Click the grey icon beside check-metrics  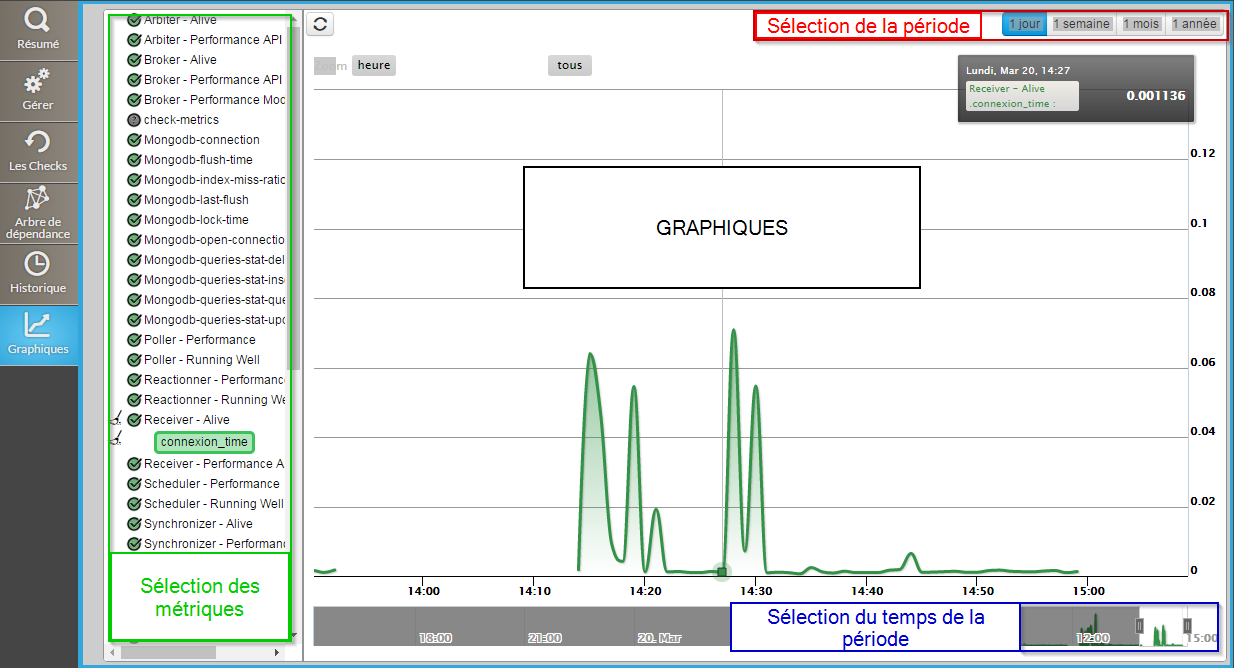[134, 120]
